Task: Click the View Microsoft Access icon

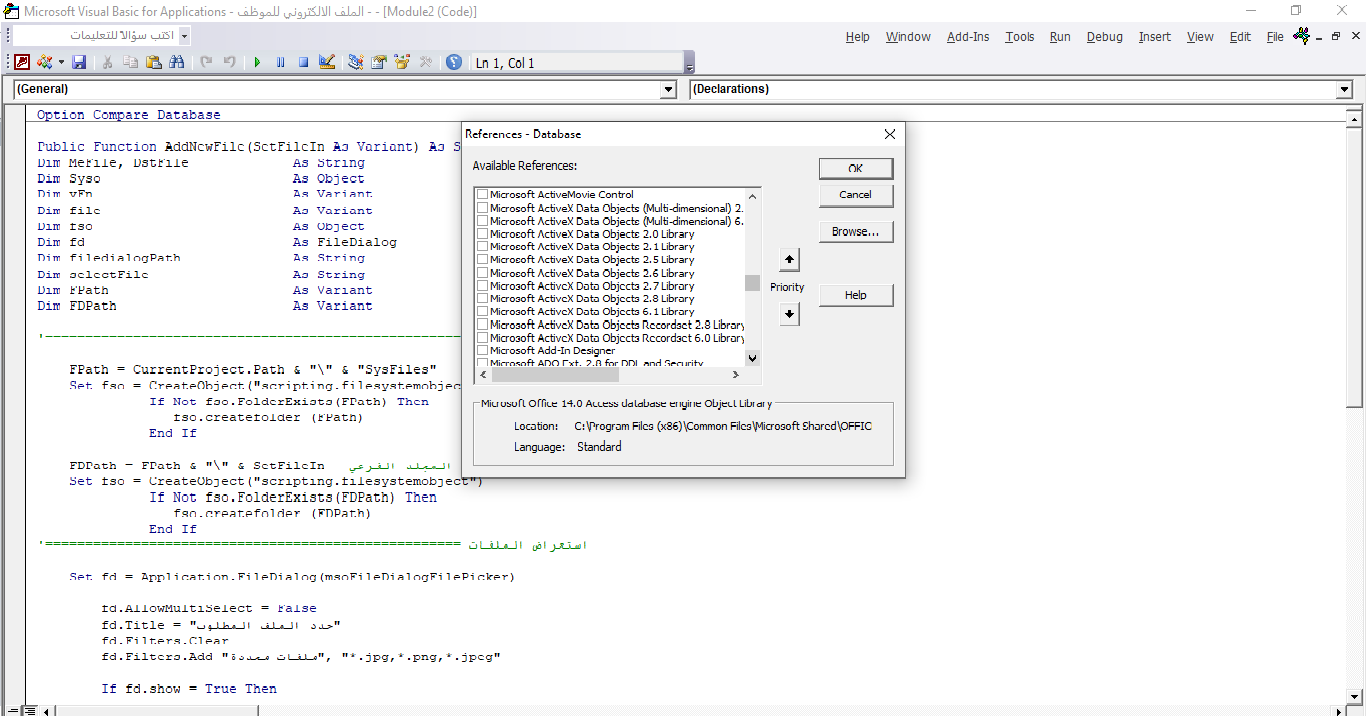Action: pyautogui.click(x=22, y=62)
